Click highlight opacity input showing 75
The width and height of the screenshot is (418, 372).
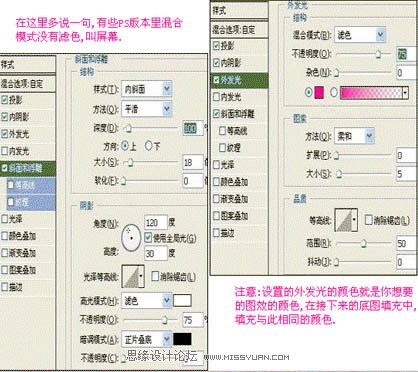coord(193,320)
